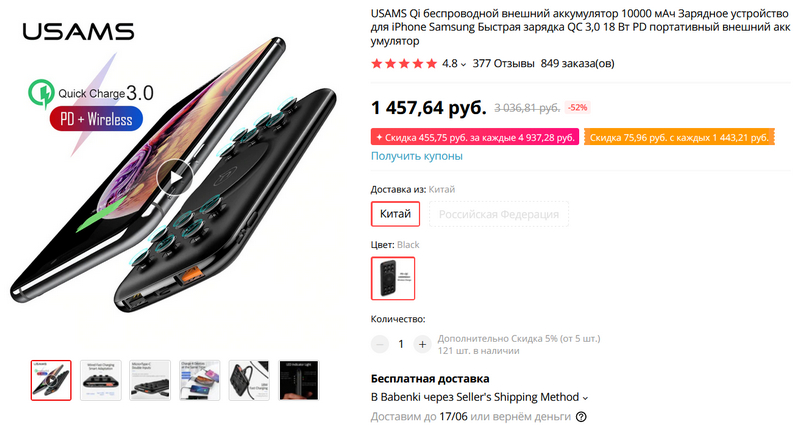Play the product video
800x432 pixels.
click(175, 177)
